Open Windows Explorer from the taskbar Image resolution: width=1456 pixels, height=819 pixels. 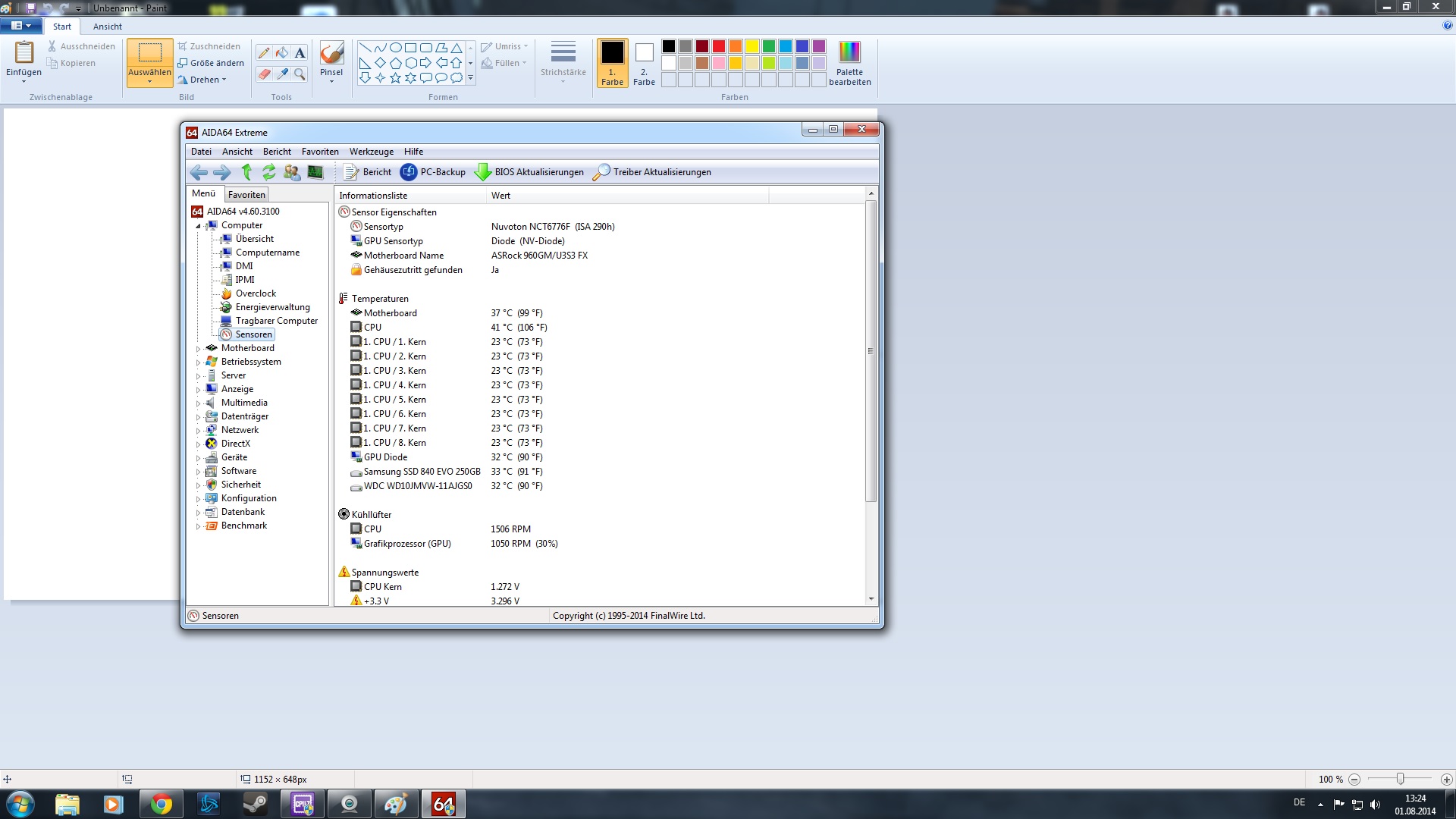click(x=67, y=804)
